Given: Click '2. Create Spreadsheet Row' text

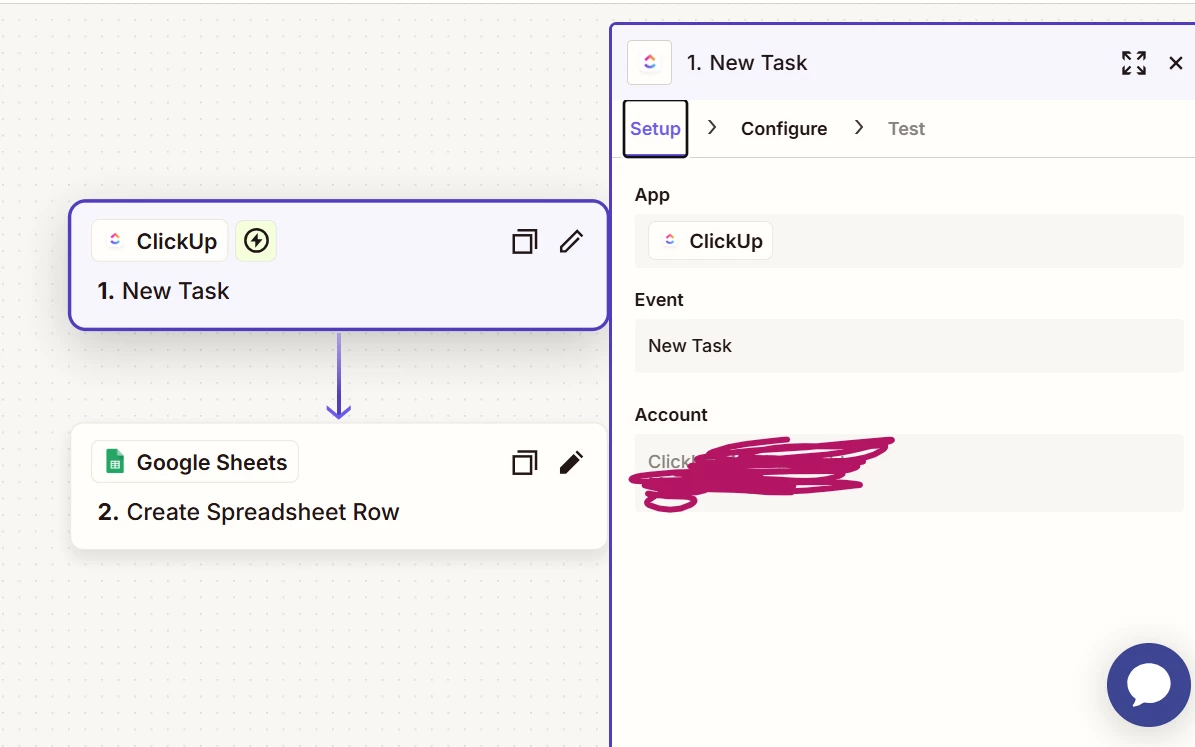Looking at the screenshot, I should [x=248, y=512].
